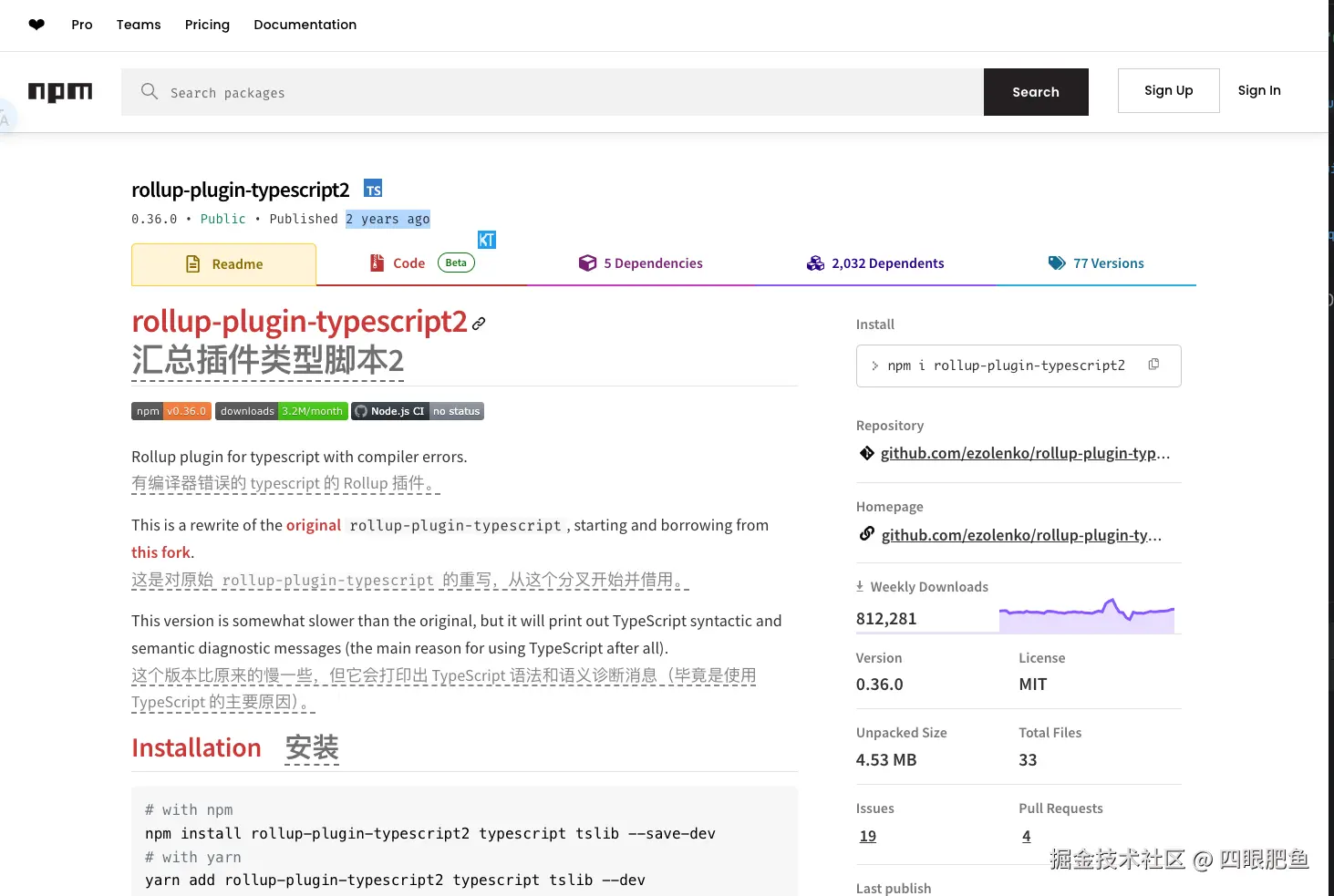The width and height of the screenshot is (1334, 896).
Task: Click the '2 years ago' published text
Action: [x=388, y=219]
